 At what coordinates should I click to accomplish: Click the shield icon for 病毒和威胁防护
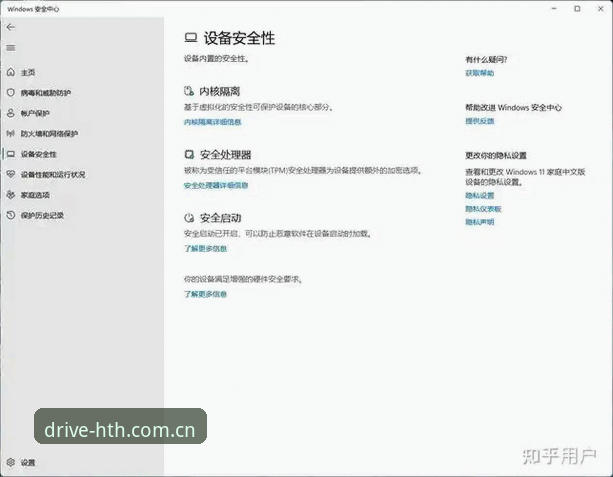coord(11,93)
